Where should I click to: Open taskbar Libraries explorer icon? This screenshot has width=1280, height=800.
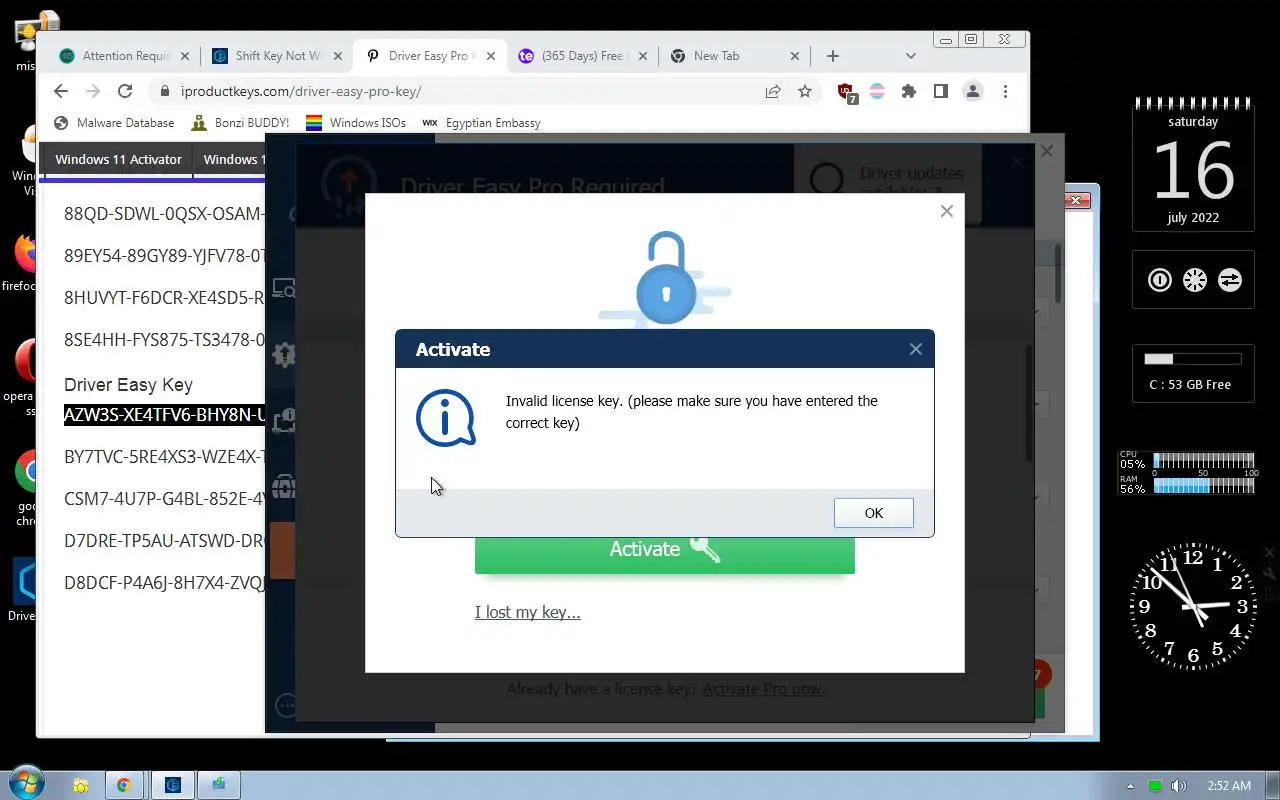(x=80, y=785)
